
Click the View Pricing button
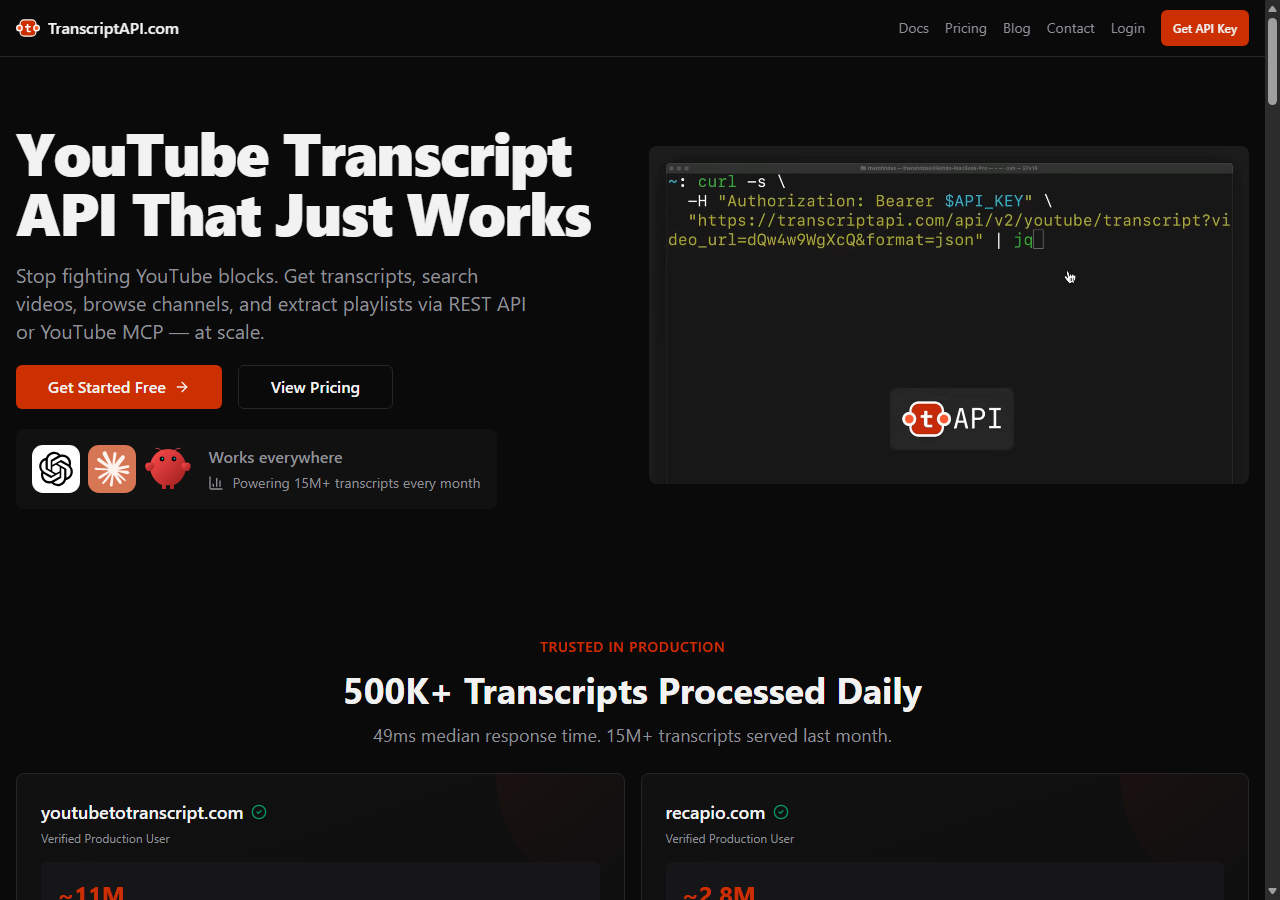[315, 387]
